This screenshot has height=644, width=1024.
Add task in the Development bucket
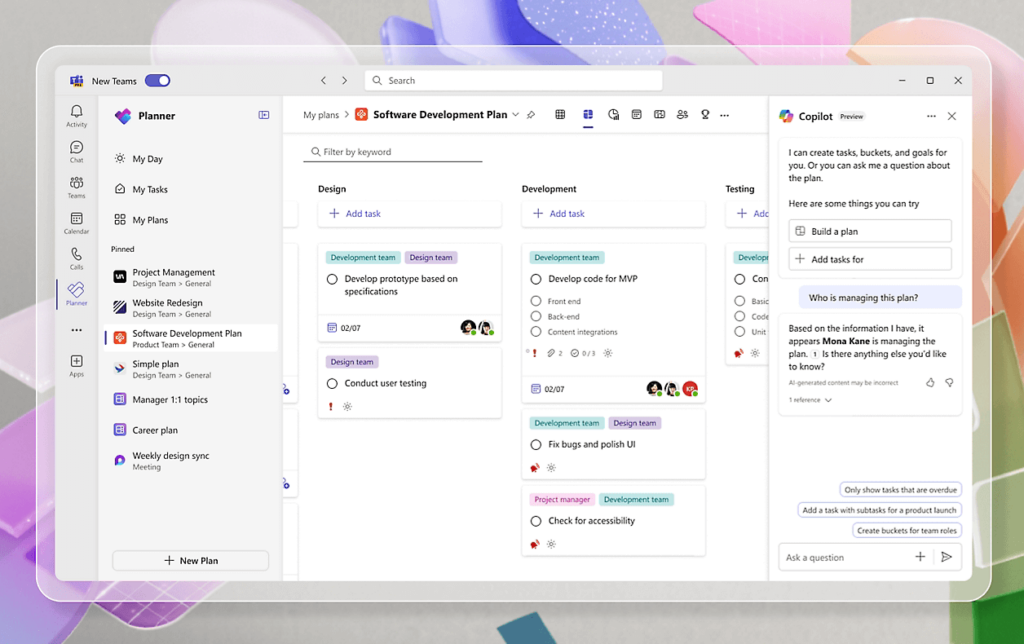(x=613, y=214)
